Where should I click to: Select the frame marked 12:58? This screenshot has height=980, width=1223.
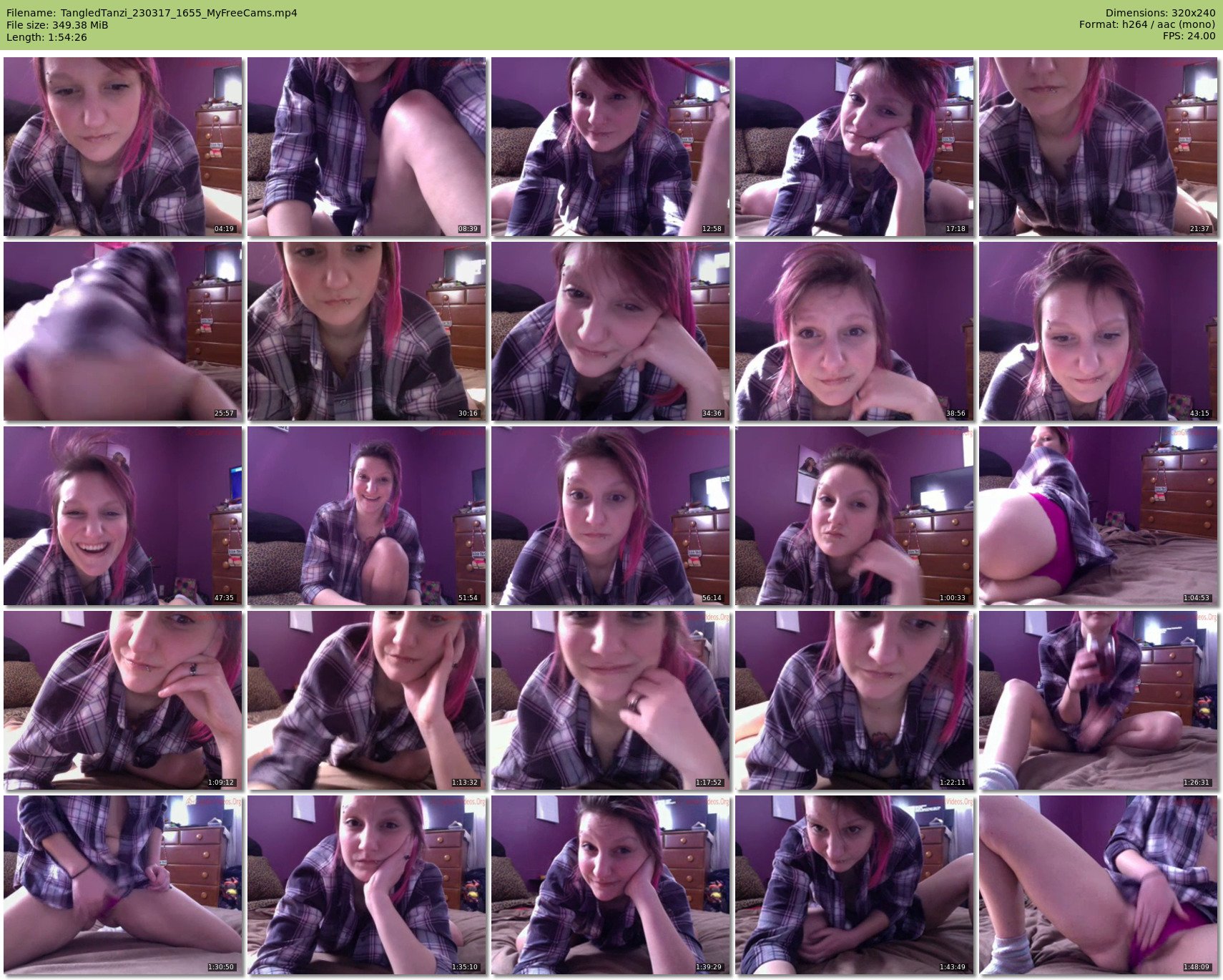coord(610,147)
